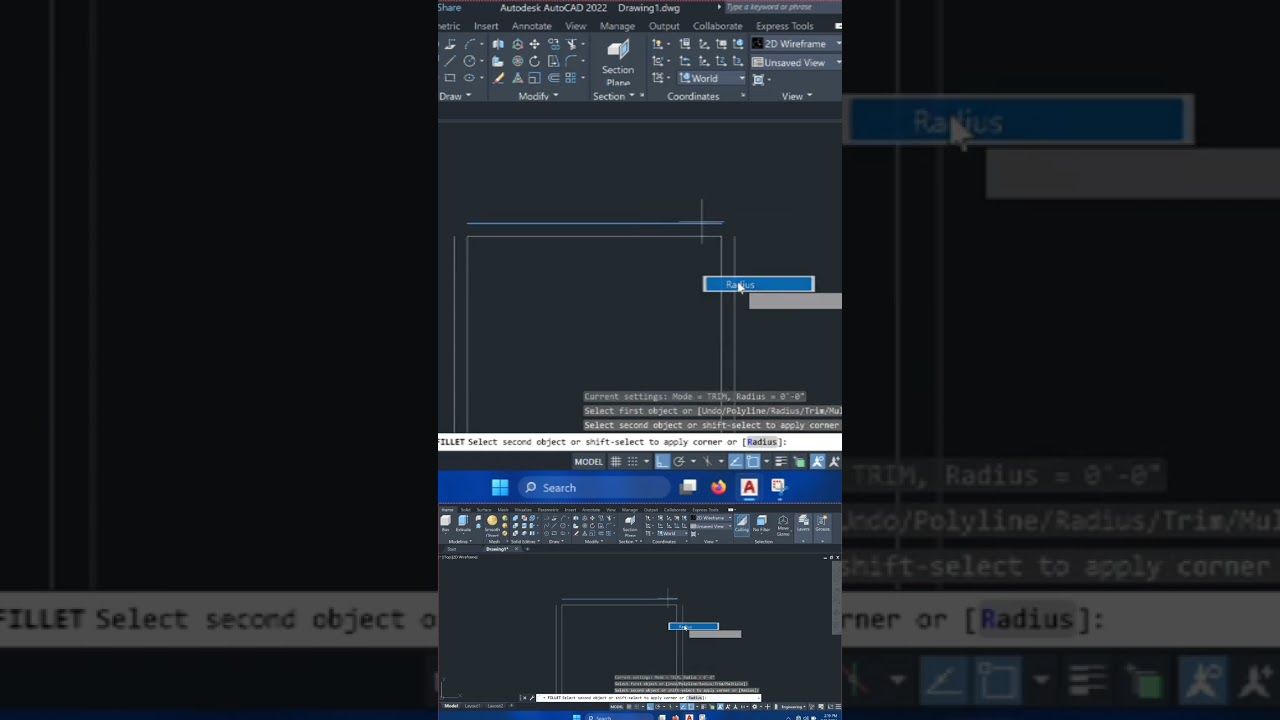
Task: Open the Annotate ribbon tab in enlarged view
Action: tap(531, 26)
